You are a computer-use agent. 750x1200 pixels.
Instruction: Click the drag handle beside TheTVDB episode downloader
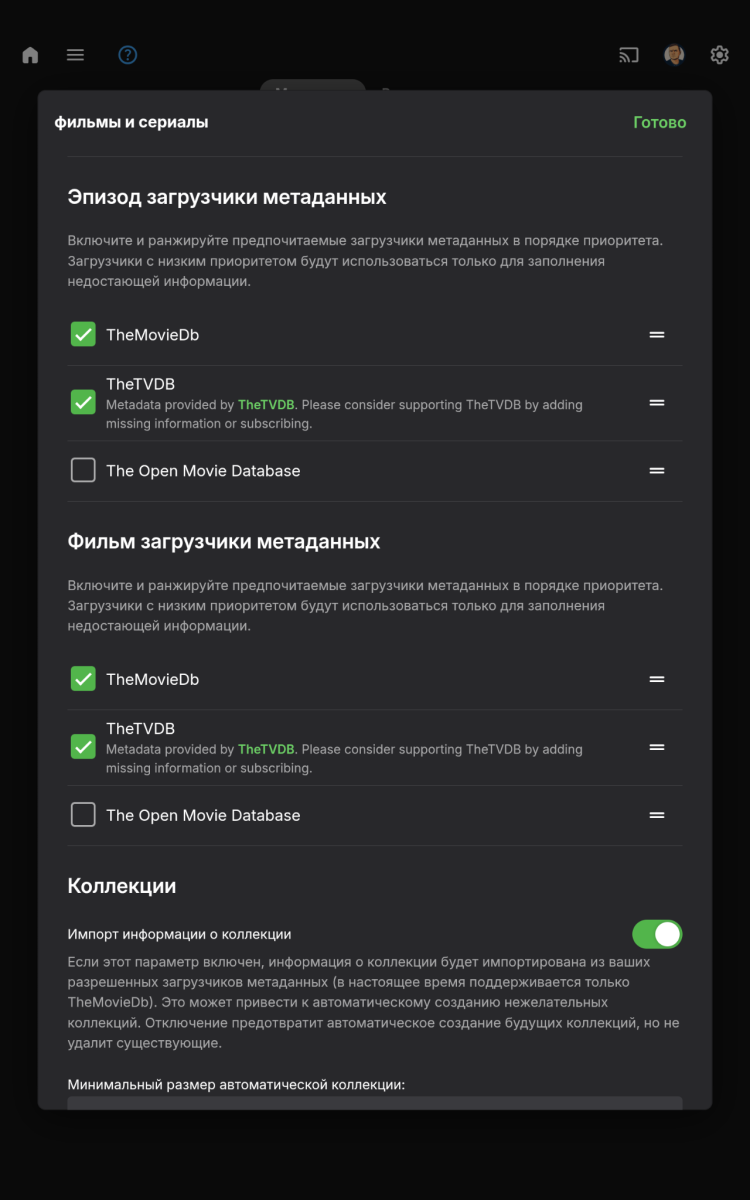(x=657, y=403)
